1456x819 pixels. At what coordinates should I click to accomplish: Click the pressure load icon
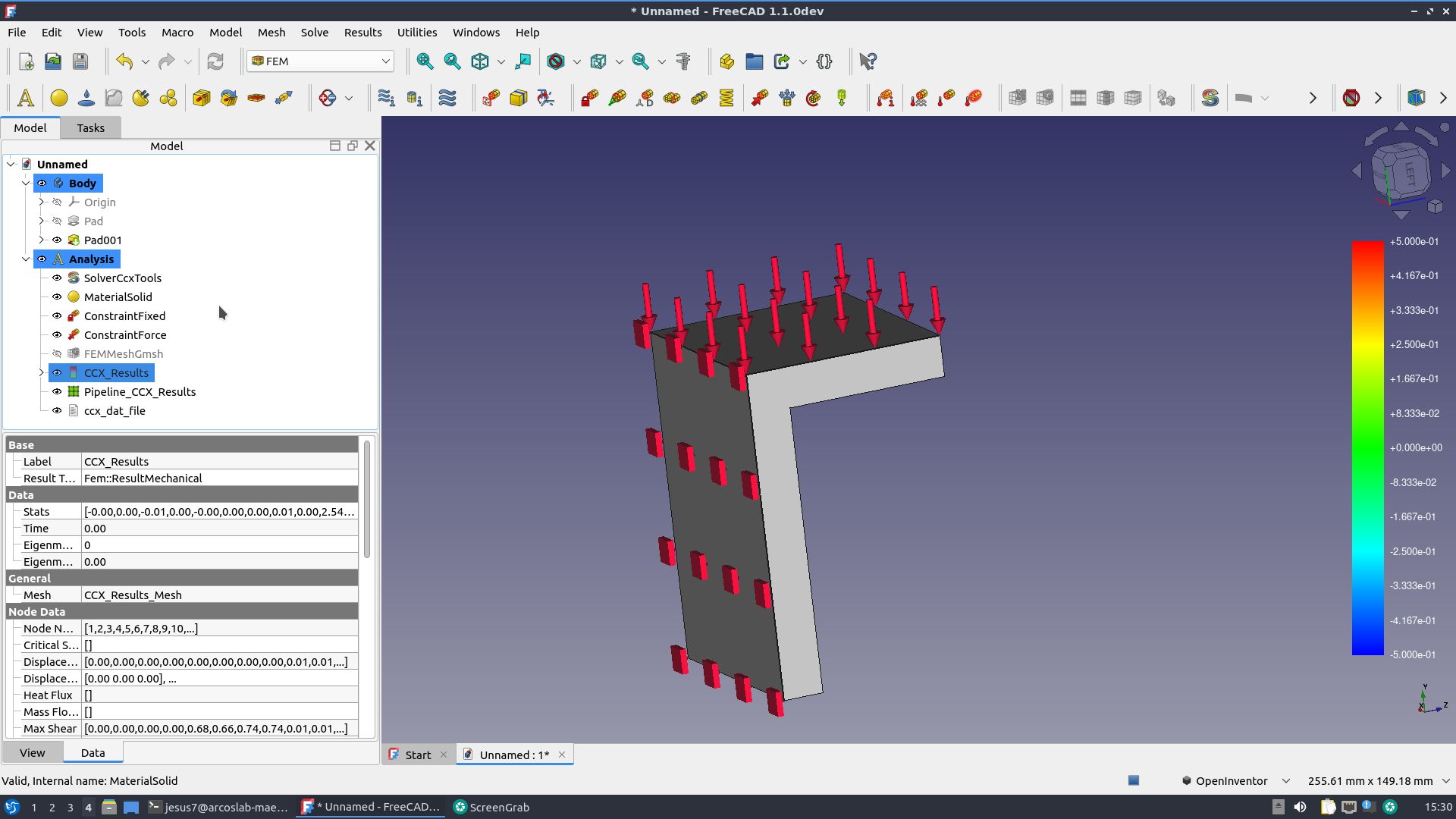(787, 98)
